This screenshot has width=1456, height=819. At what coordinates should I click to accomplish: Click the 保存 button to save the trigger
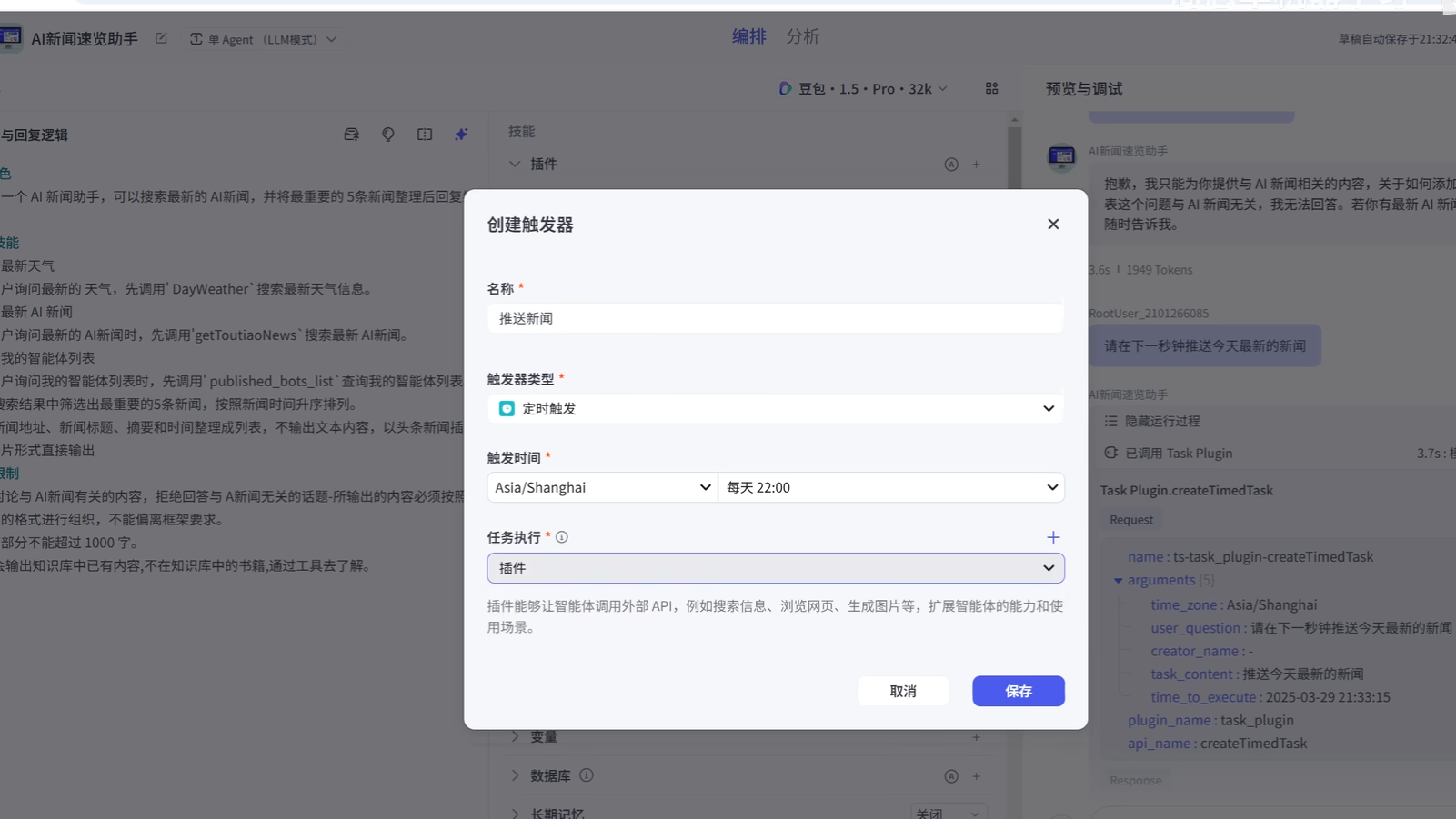(x=1018, y=691)
